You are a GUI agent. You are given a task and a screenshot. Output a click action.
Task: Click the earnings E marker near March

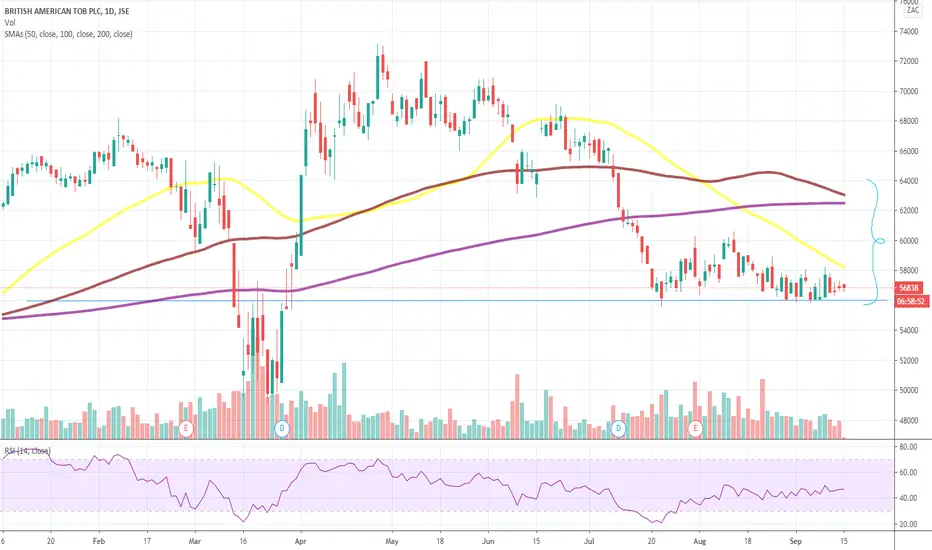click(186, 428)
